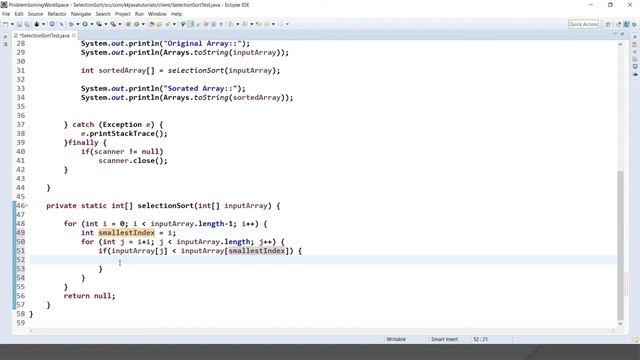Click the Smart Insert status bar entry
This screenshot has width=640, height=360.
(x=444, y=339)
